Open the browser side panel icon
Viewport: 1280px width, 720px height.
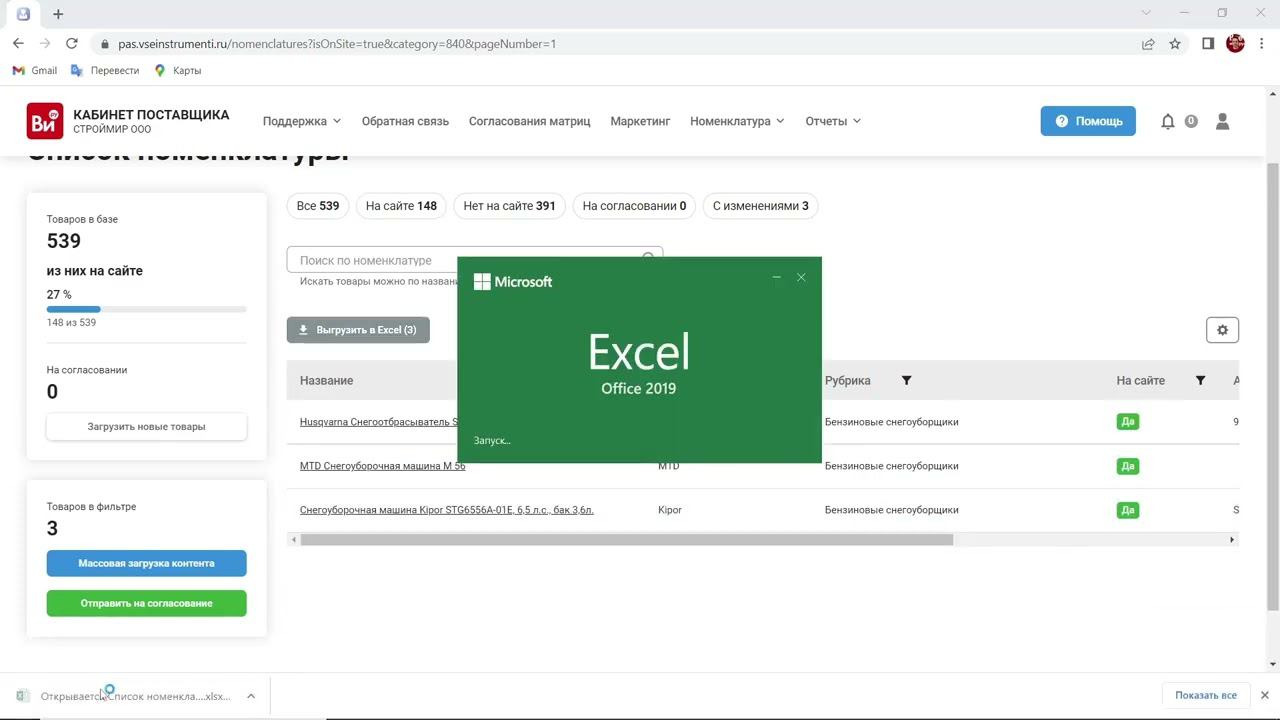pos(1208,44)
